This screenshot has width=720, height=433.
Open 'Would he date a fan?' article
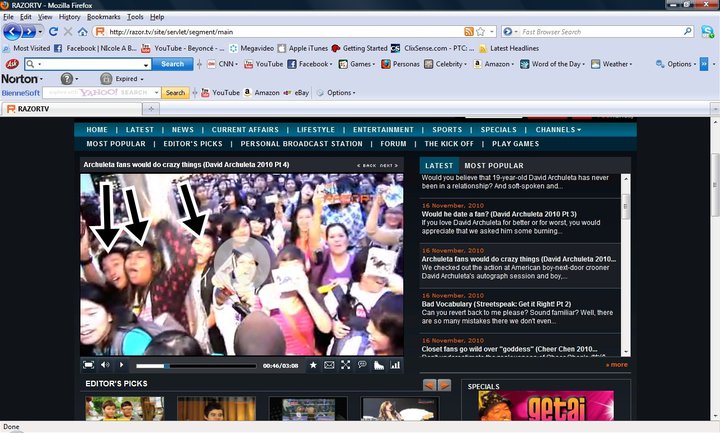tap(499, 214)
